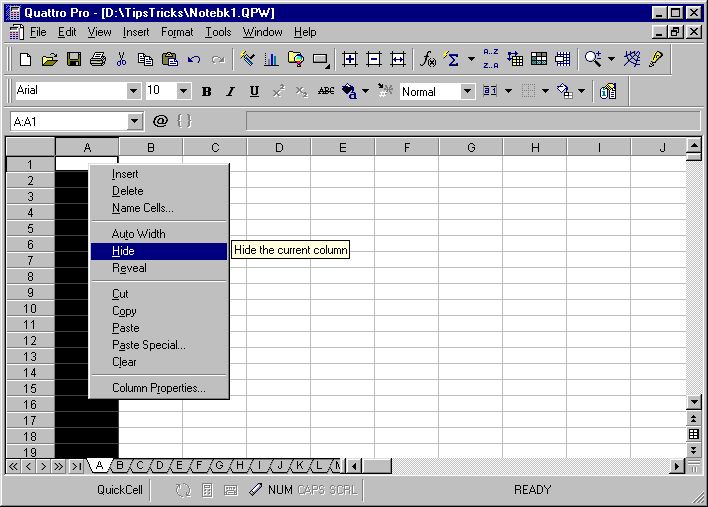This screenshot has width=708, height=507.
Task: Choose Paste Special... in context menu
Action: tap(159, 345)
